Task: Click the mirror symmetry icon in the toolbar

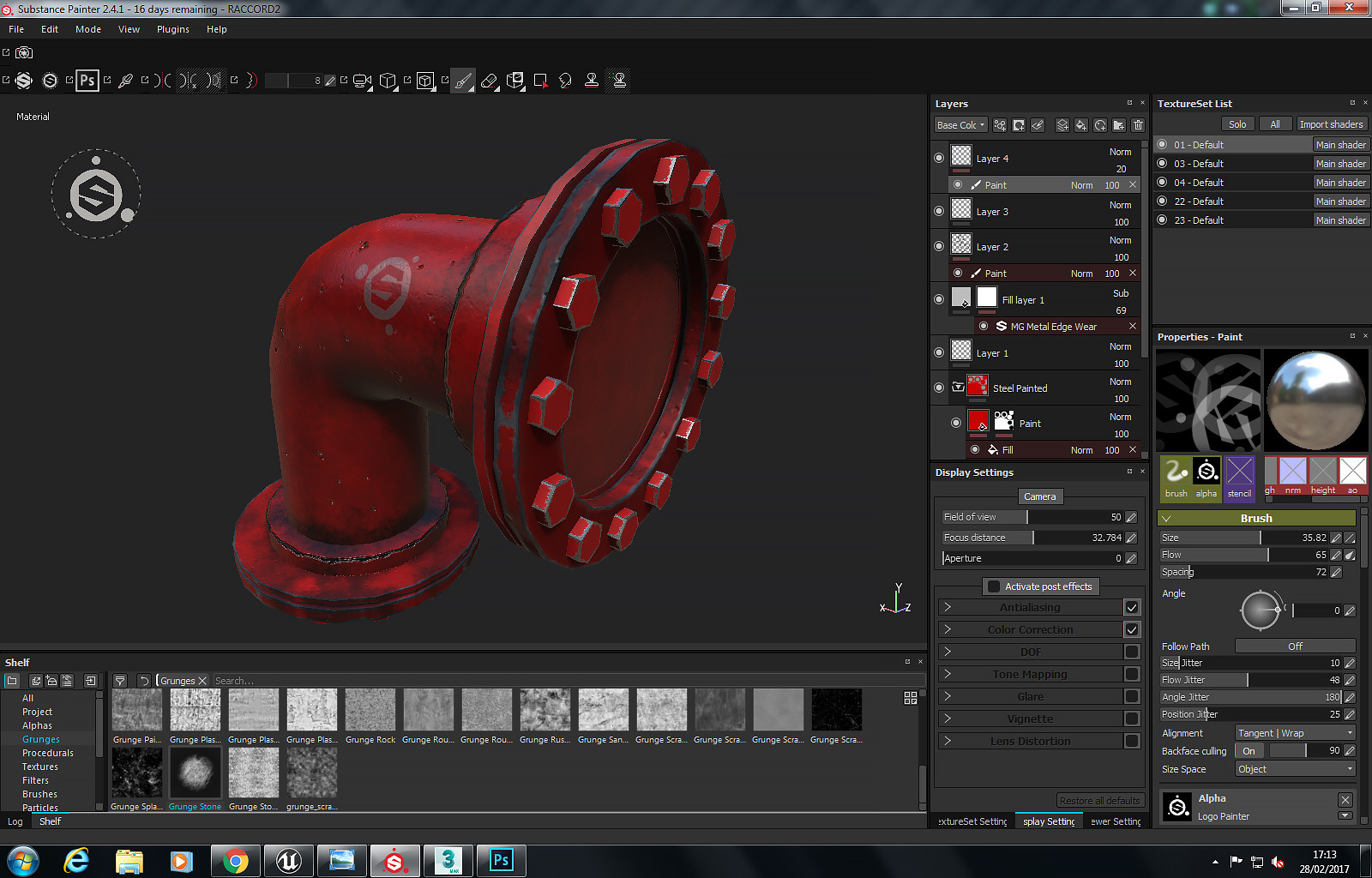Action: coord(163,81)
